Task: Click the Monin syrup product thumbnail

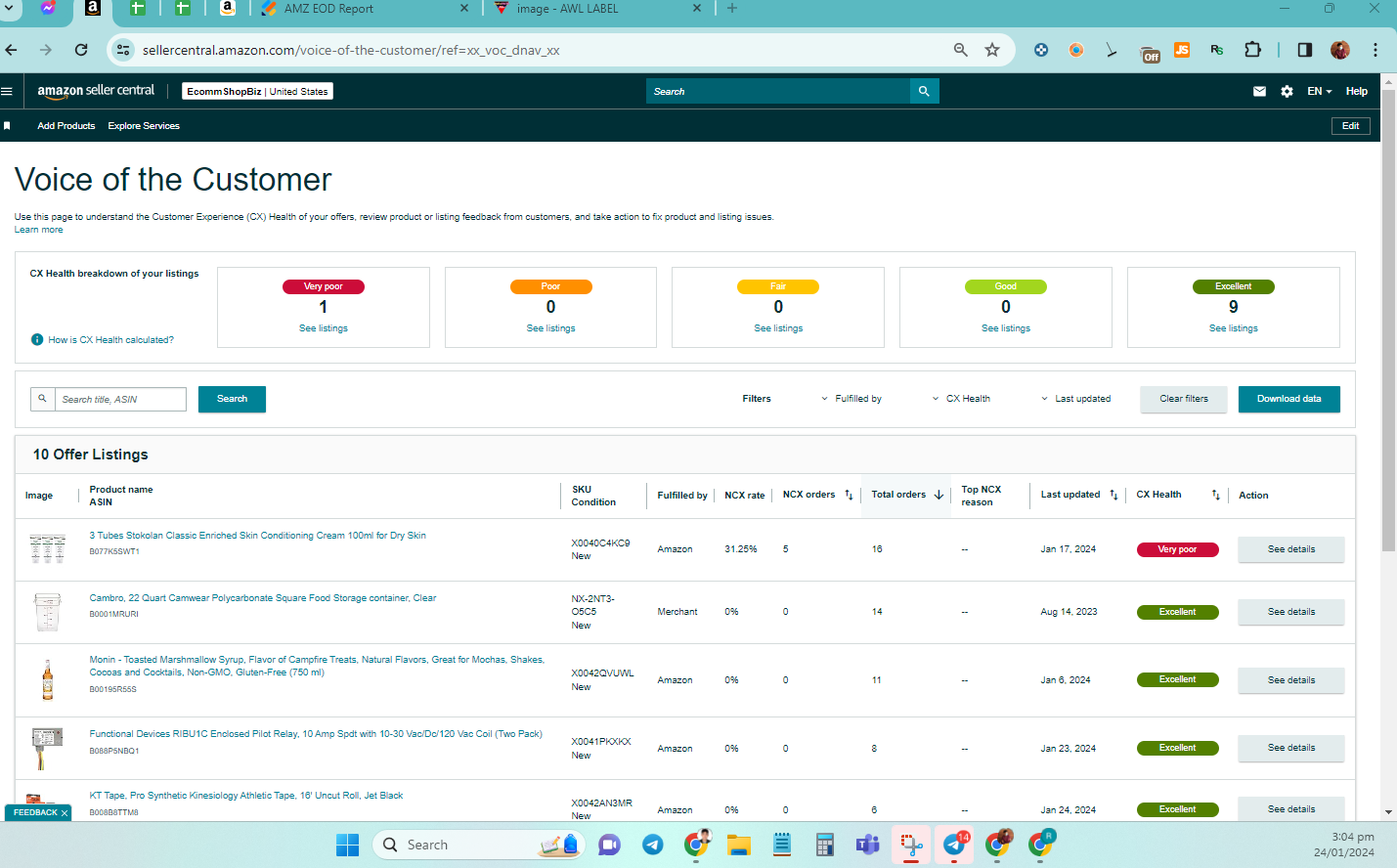Action: 47,680
